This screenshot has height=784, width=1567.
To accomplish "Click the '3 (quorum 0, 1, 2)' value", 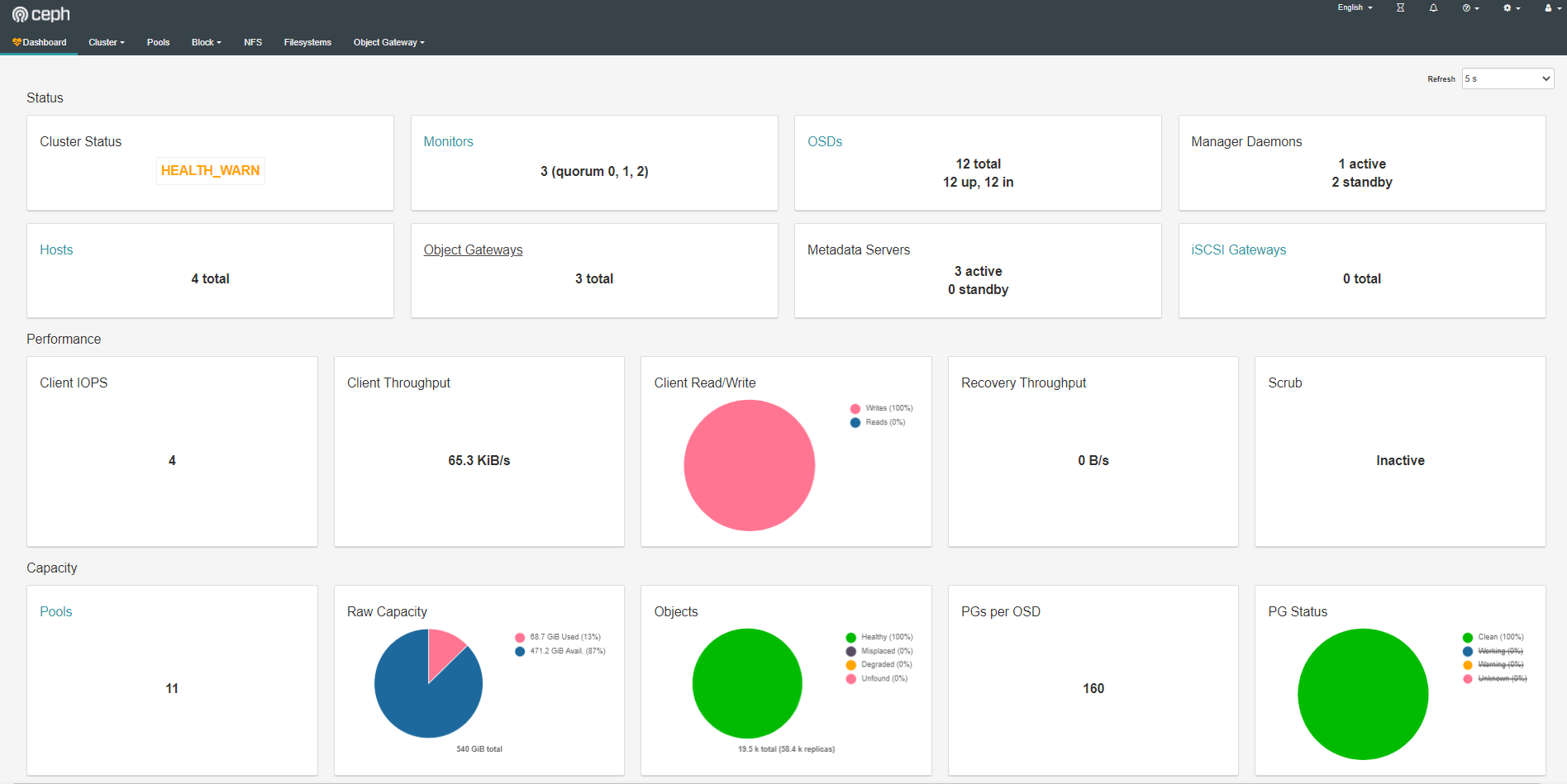I will [x=594, y=171].
